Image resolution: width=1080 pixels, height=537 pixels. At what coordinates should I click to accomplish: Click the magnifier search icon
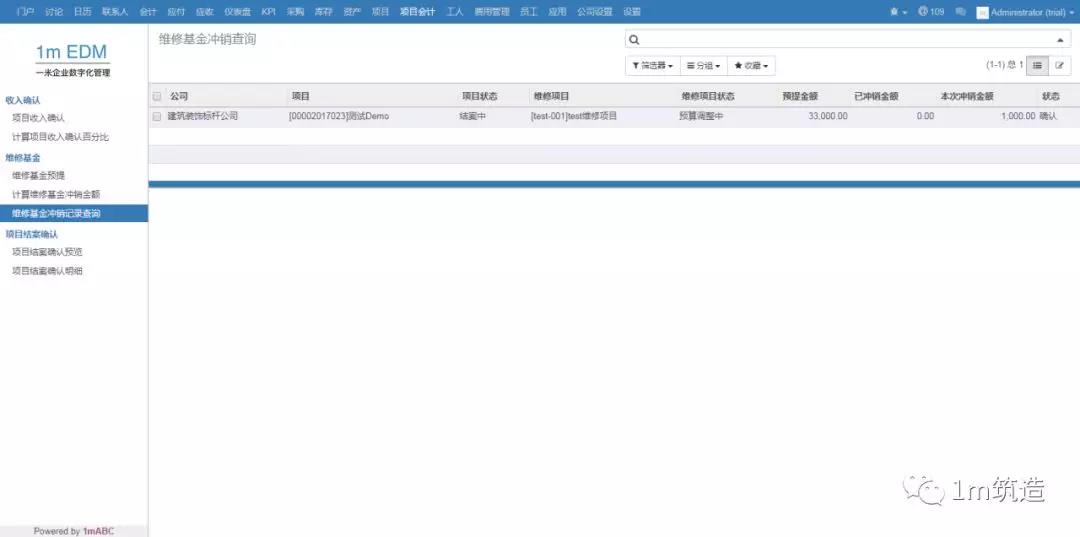coord(634,40)
